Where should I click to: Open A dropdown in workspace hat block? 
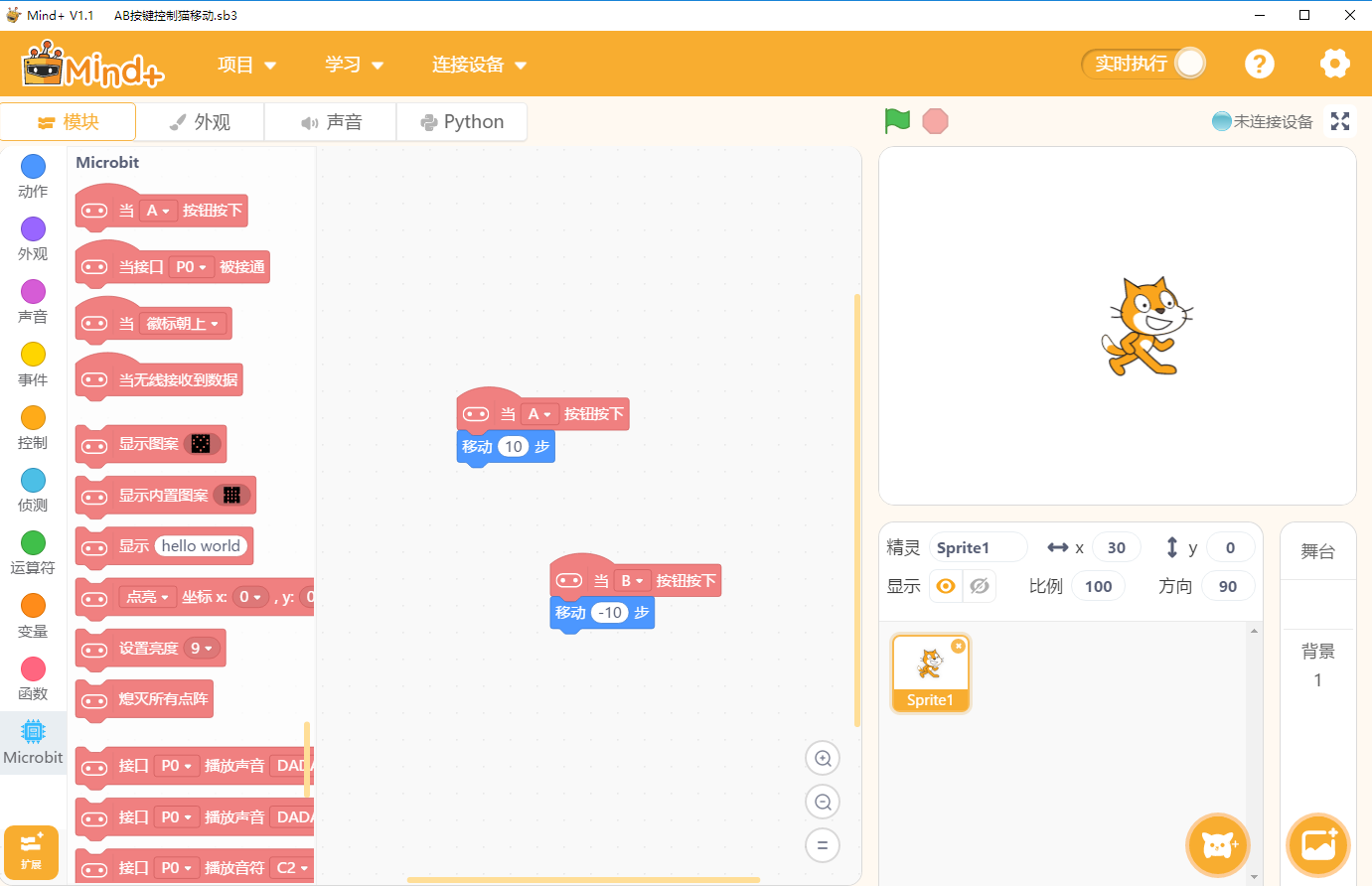pyautogui.click(x=539, y=414)
